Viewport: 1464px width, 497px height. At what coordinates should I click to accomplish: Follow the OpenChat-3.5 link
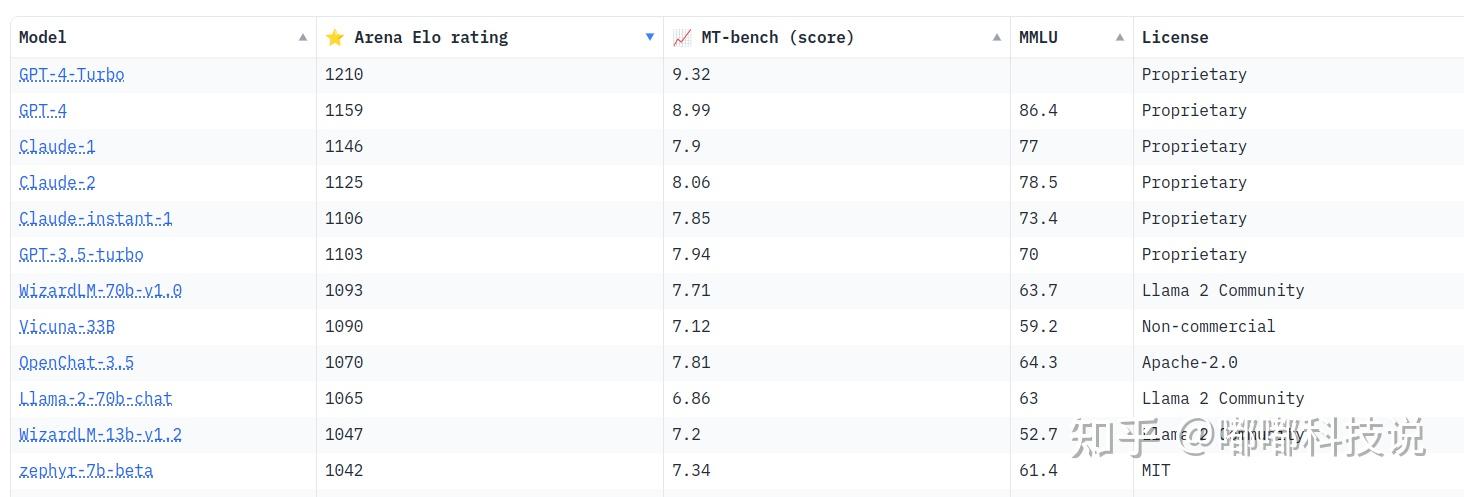pyautogui.click(x=76, y=363)
